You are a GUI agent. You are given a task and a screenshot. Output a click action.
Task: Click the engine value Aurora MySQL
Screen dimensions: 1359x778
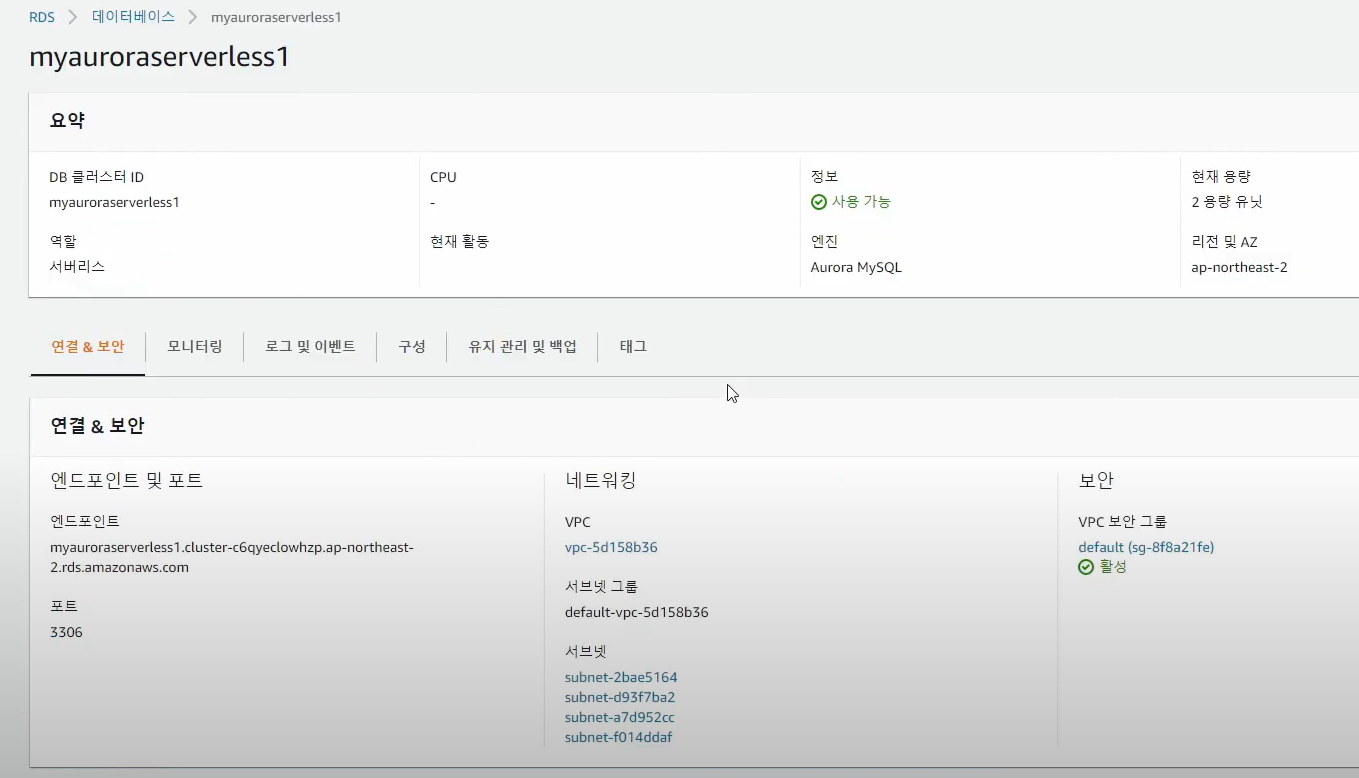[856, 268]
